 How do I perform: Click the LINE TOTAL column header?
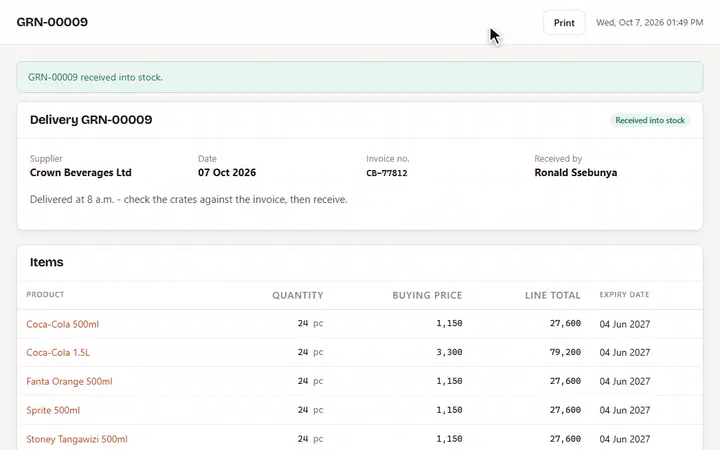coord(552,295)
